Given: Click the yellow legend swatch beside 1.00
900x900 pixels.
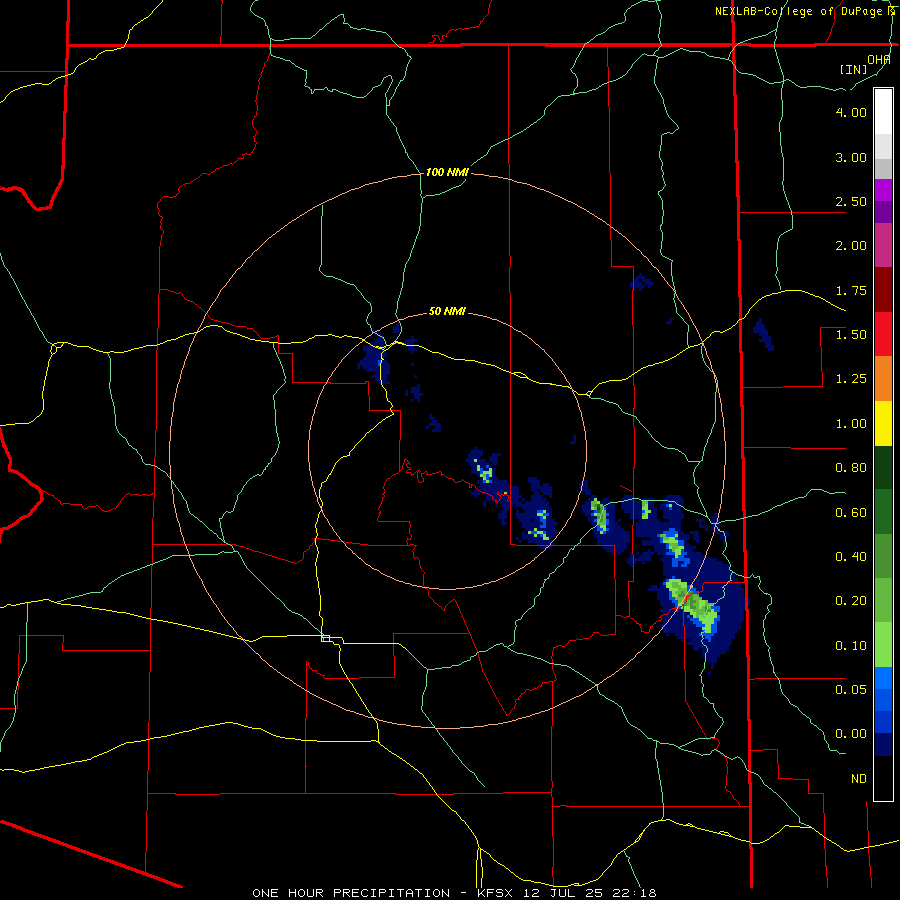Looking at the screenshot, I should pyautogui.click(x=883, y=424).
